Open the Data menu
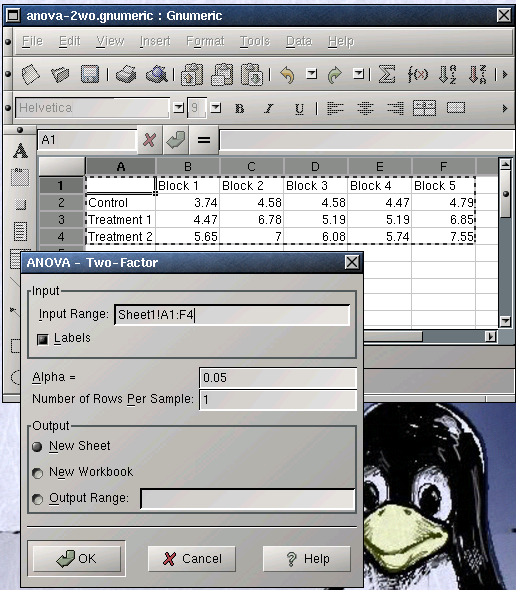This screenshot has width=516, height=590. click(x=299, y=41)
